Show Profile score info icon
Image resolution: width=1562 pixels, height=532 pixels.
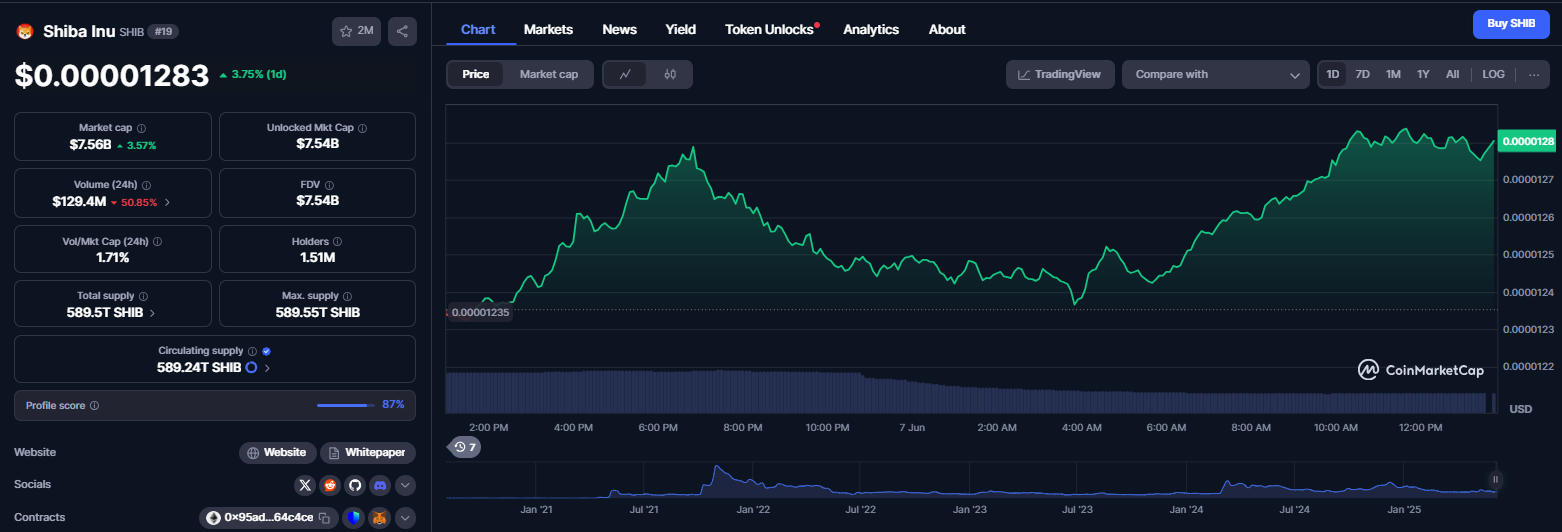click(x=94, y=406)
